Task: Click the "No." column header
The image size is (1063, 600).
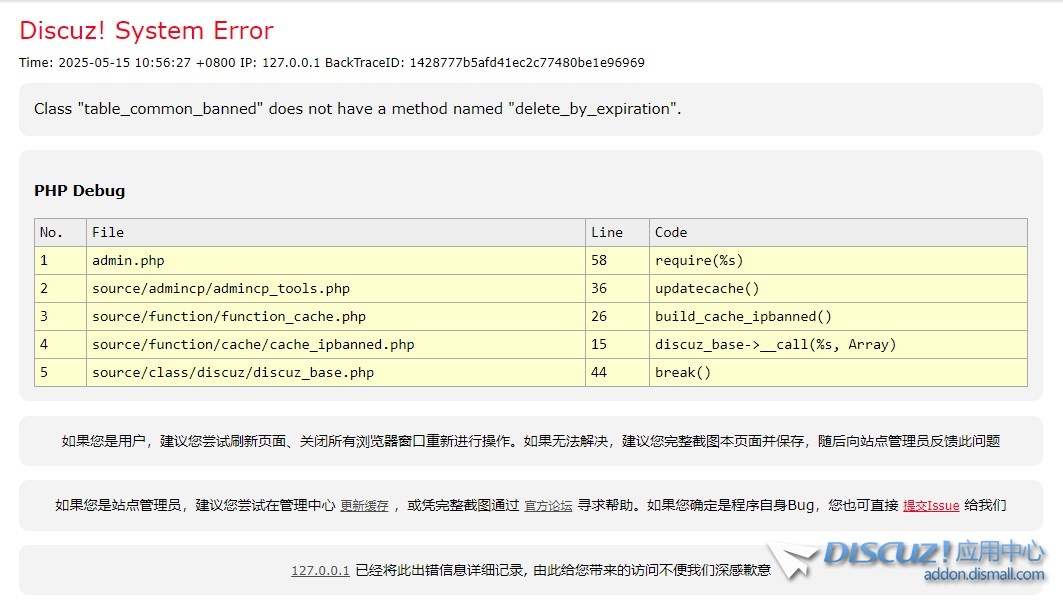Action: [51, 232]
